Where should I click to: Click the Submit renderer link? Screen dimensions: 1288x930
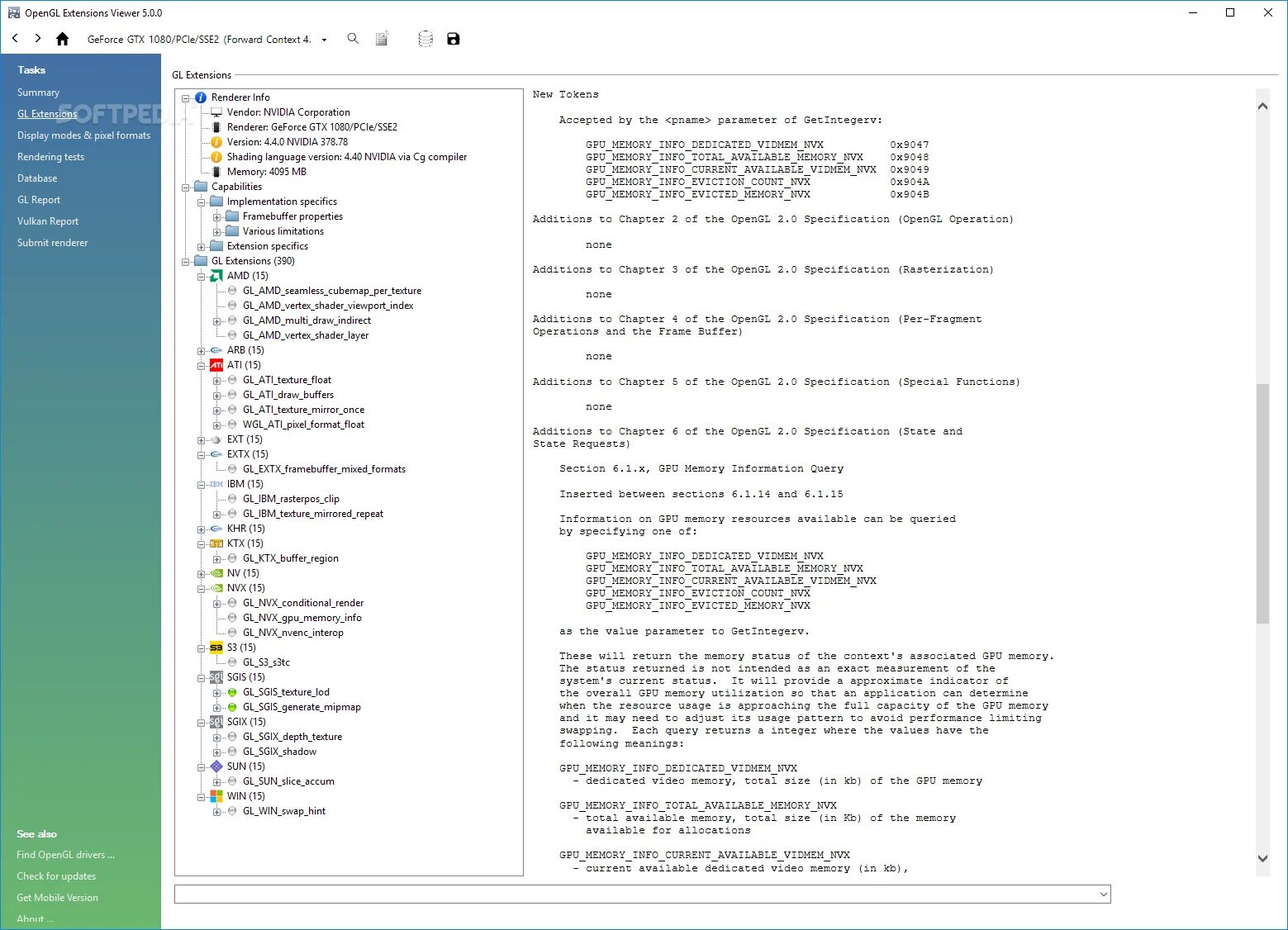point(52,243)
